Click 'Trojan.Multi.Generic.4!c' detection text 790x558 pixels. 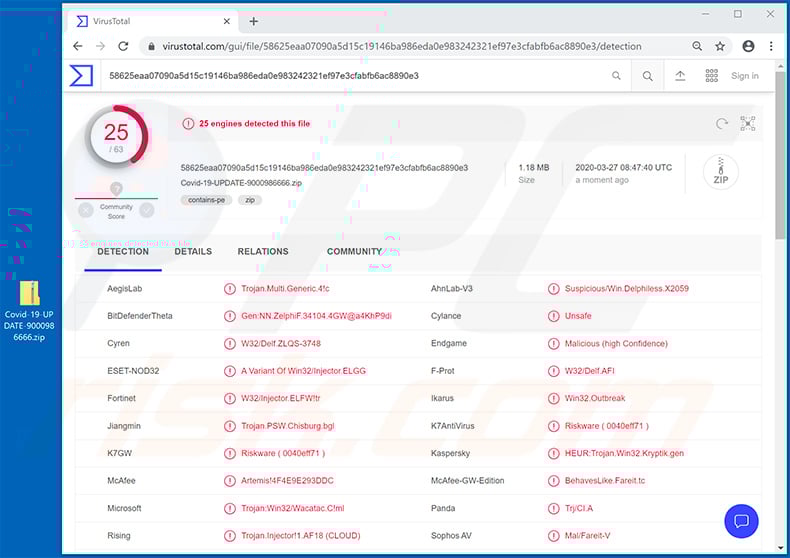coord(285,289)
